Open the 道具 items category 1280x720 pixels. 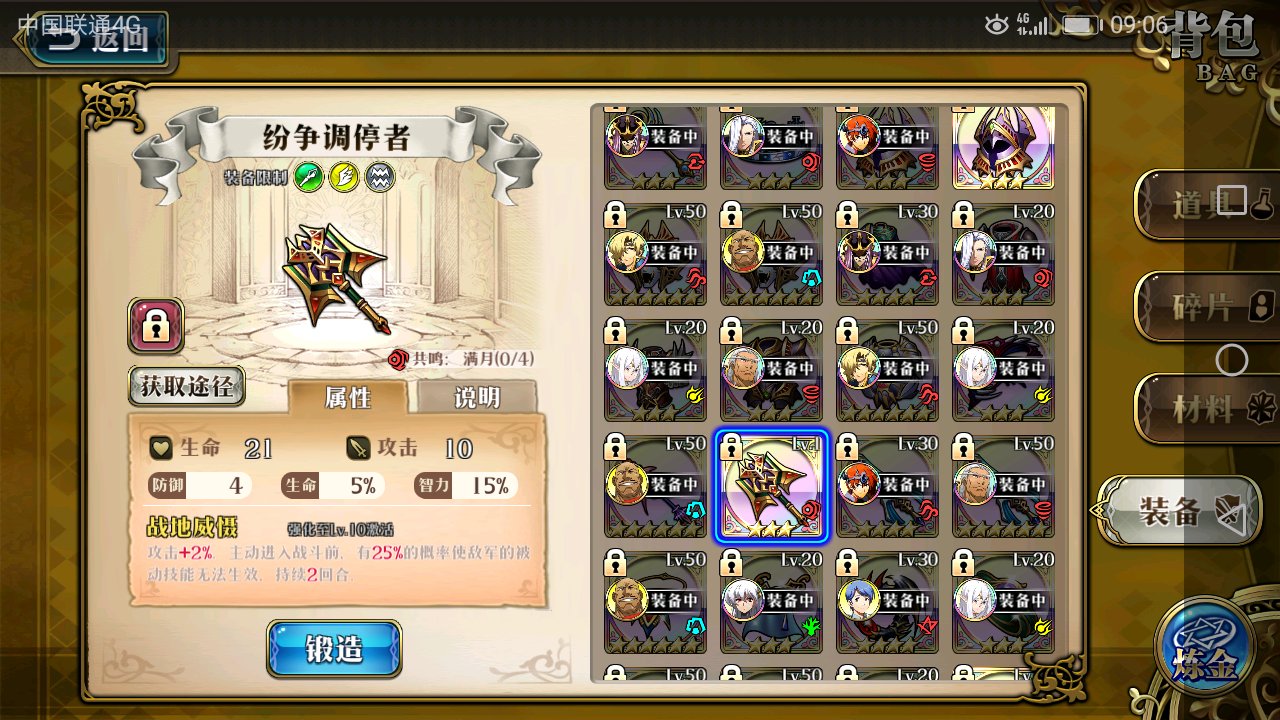point(1208,205)
